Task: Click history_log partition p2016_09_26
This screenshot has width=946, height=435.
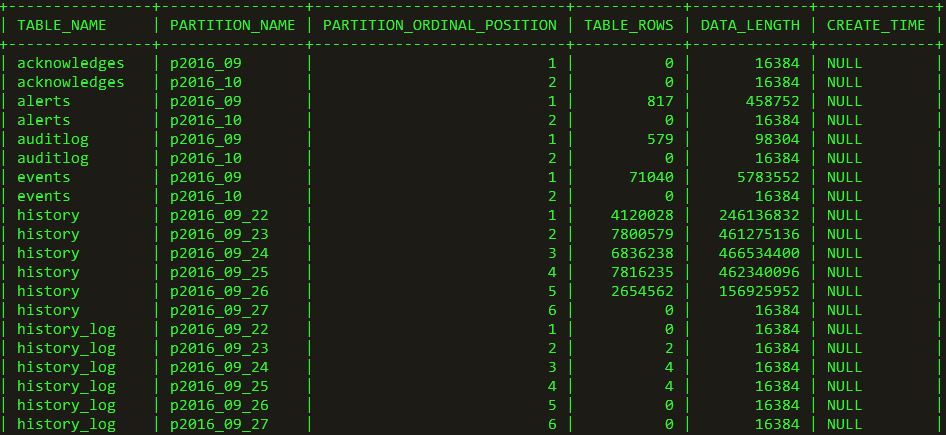Action: click(220, 405)
